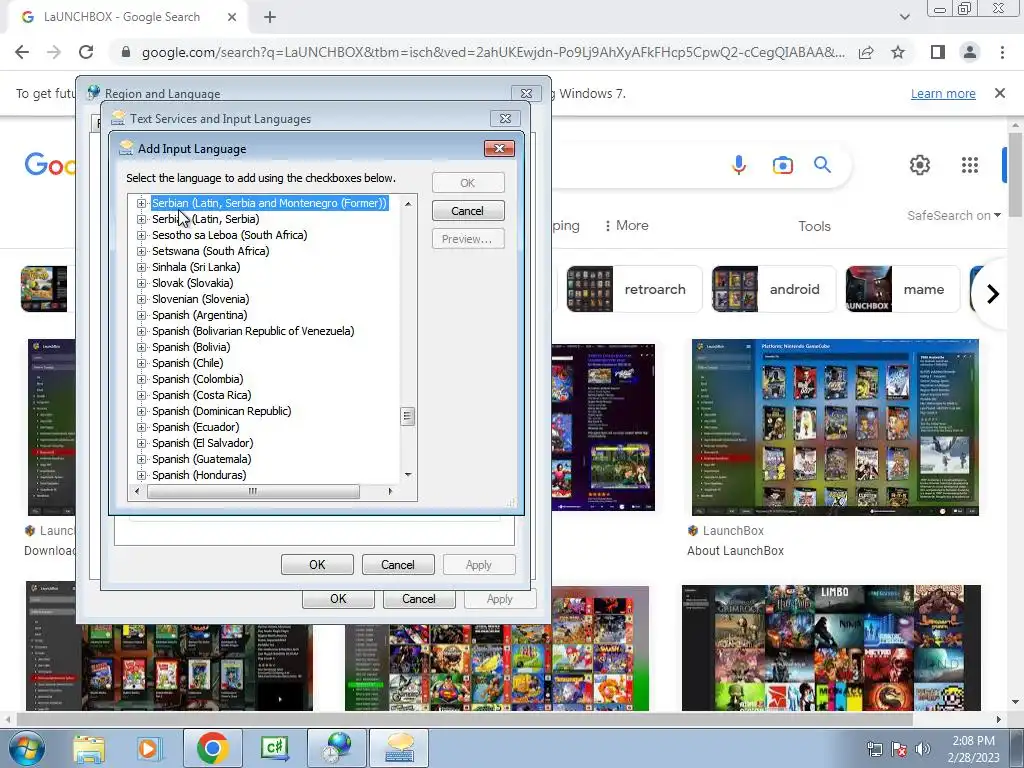Select Spanish (Dominican Republic) entry
Viewport: 1024px width, 768px height.
221,411
